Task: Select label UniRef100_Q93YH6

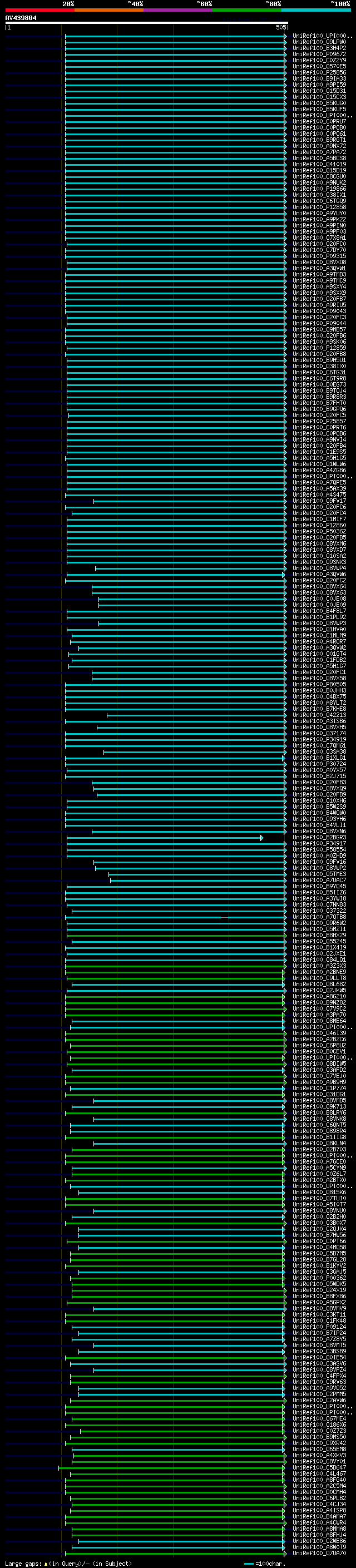Action: pyautogui.click(x=319, y=819)
